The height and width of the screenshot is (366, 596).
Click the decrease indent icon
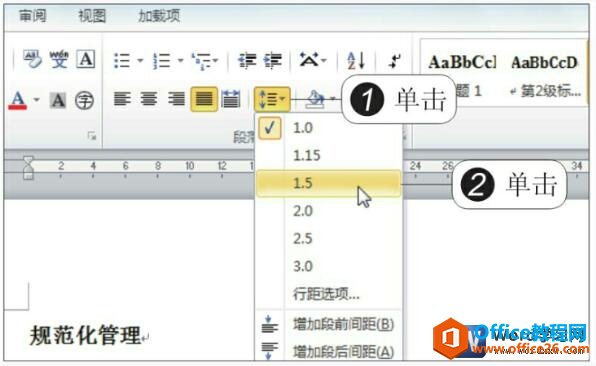coord(247,60)
